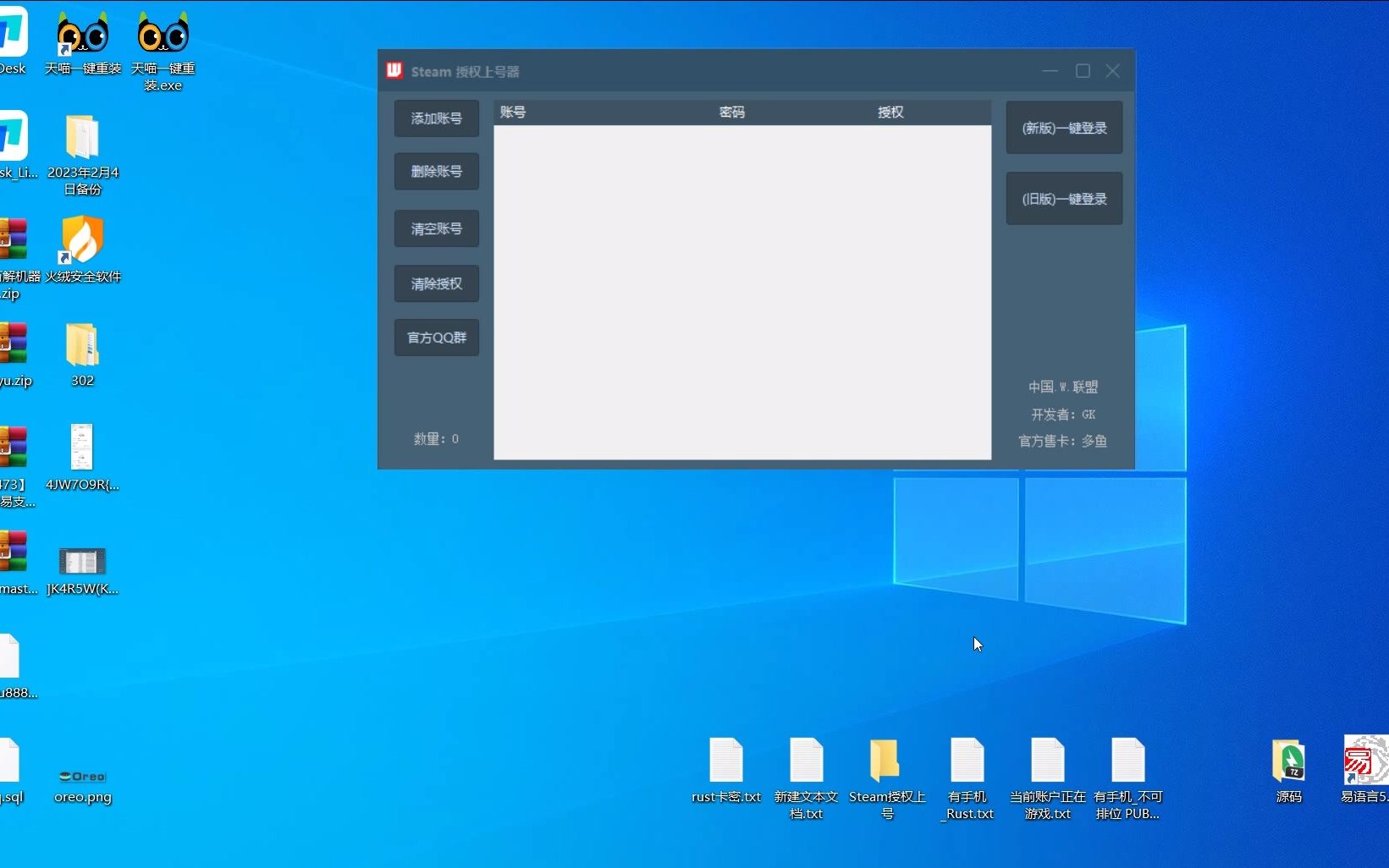1389x868 pixels.
Task: Click the 删除账号 button
Action: [x=437, y=172]
